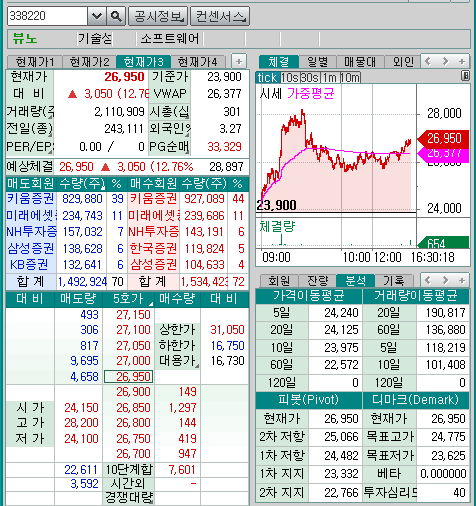Expand the 전일(종) label corner dropdown

50,134
